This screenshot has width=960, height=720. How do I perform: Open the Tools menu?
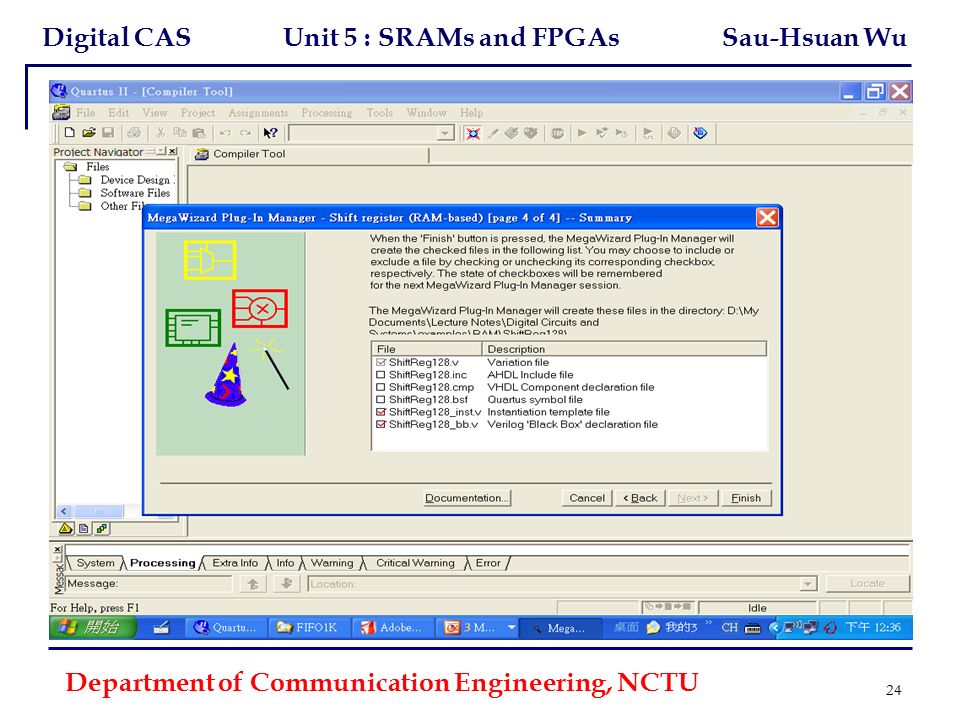pos(380,113)
